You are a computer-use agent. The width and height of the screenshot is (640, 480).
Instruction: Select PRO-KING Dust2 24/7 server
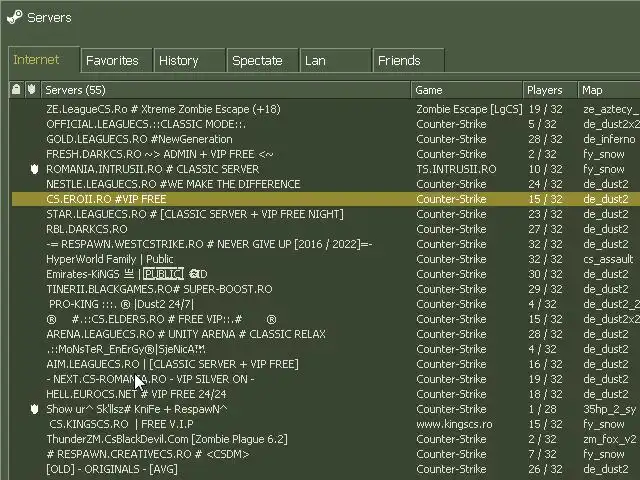[x=326, y=304]
